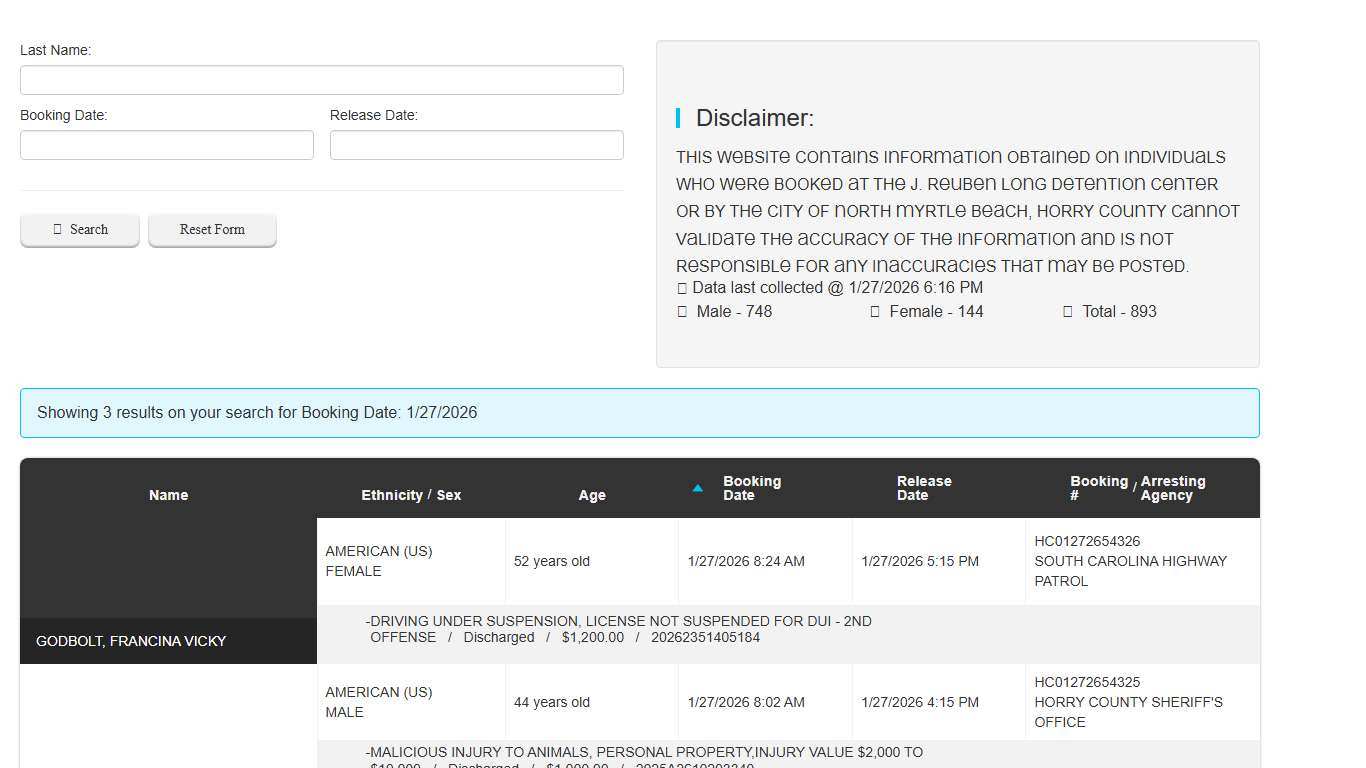Screen dimensions: 1366x768
Task: Sort by Ethnicity / Sex column header
Action: coord(411,495)
